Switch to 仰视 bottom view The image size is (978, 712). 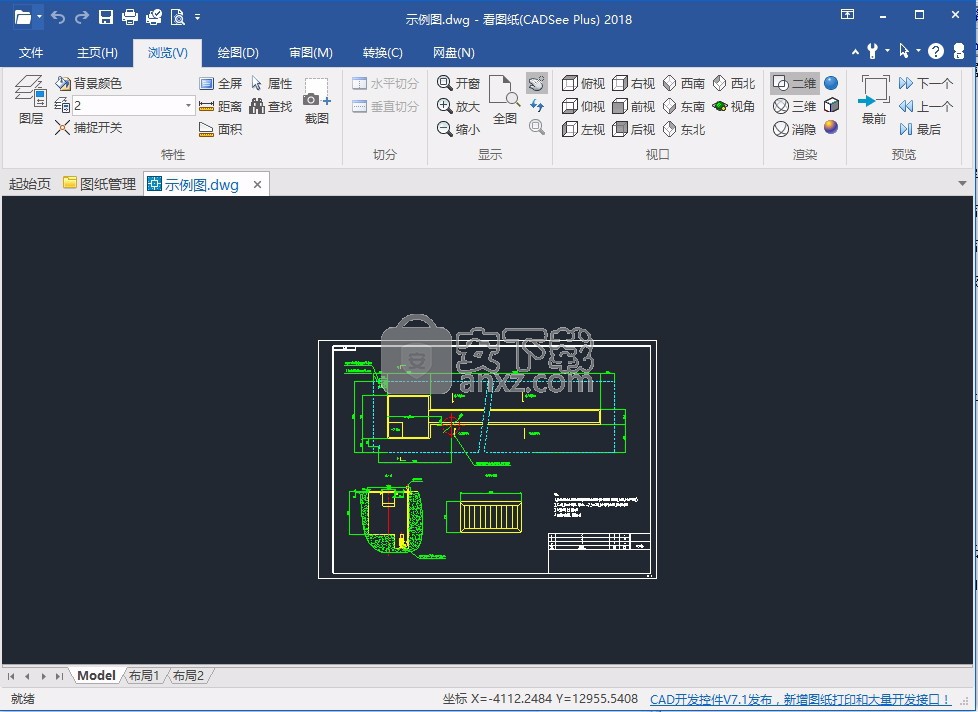[583, 106]
